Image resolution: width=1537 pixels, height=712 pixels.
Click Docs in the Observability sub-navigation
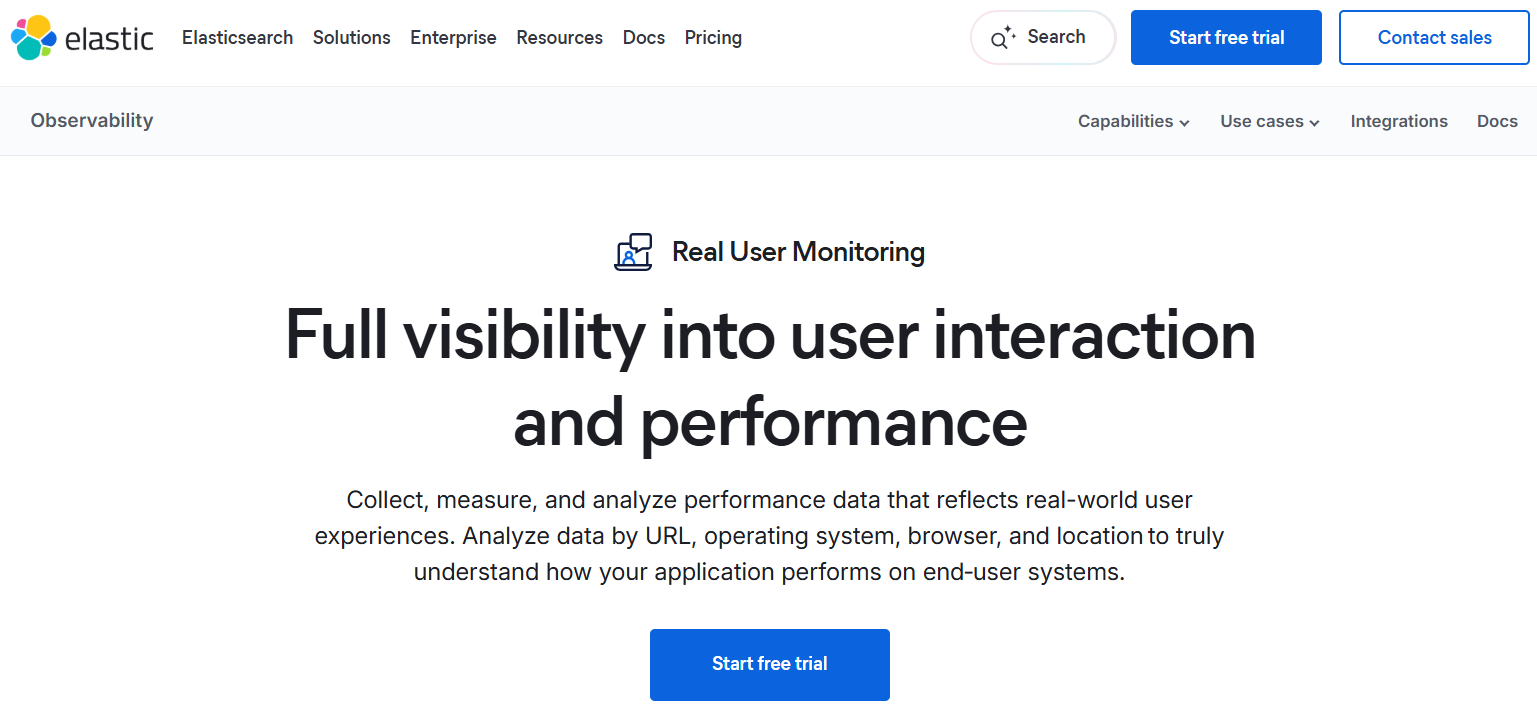point(1497,121)
